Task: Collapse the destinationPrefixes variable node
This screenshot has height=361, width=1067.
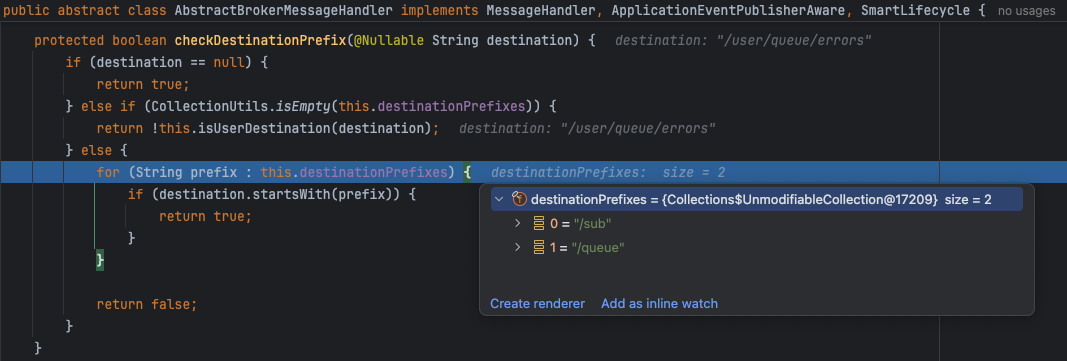Action: pyautogui.click(x=499, y=199)
